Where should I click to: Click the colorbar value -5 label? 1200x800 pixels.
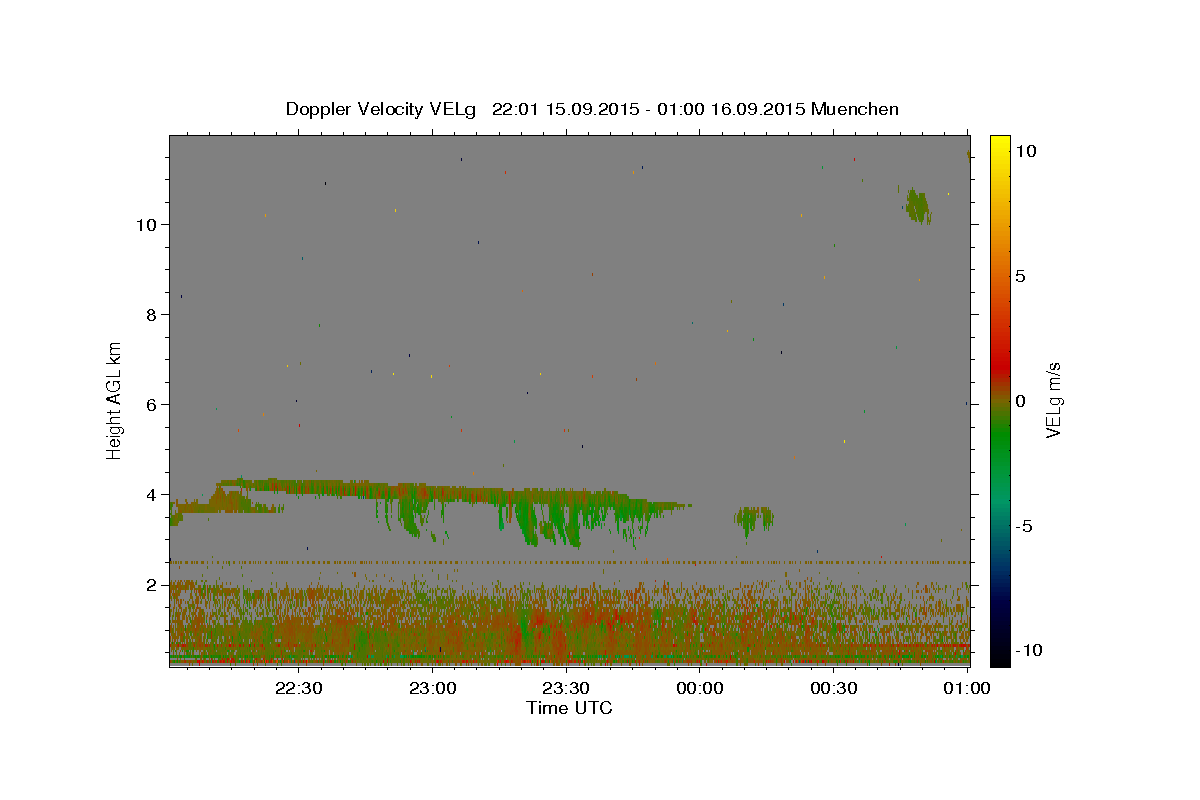pyautogui.click(x=1024, y=526)
